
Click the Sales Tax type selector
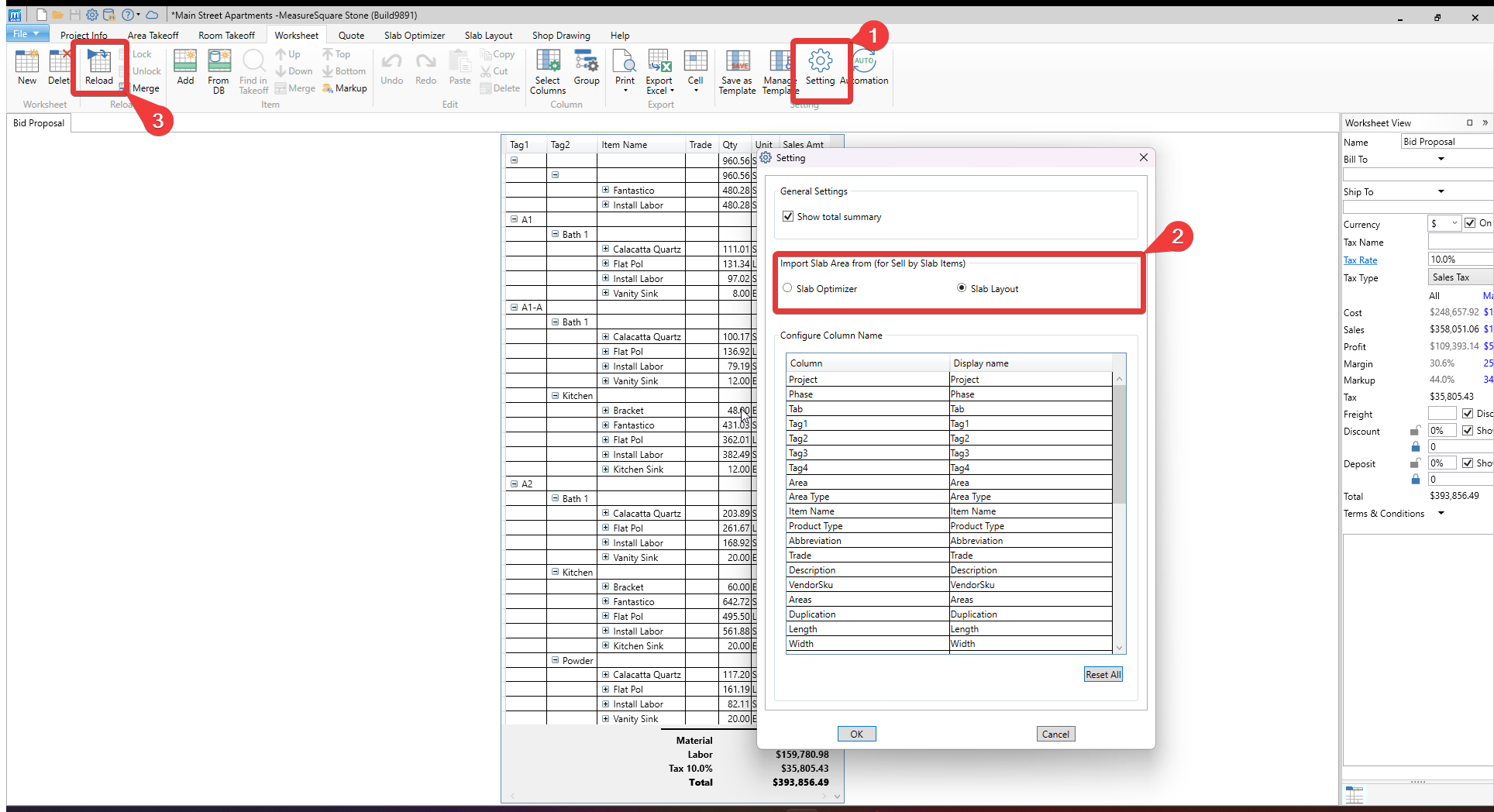[1460, 277]
